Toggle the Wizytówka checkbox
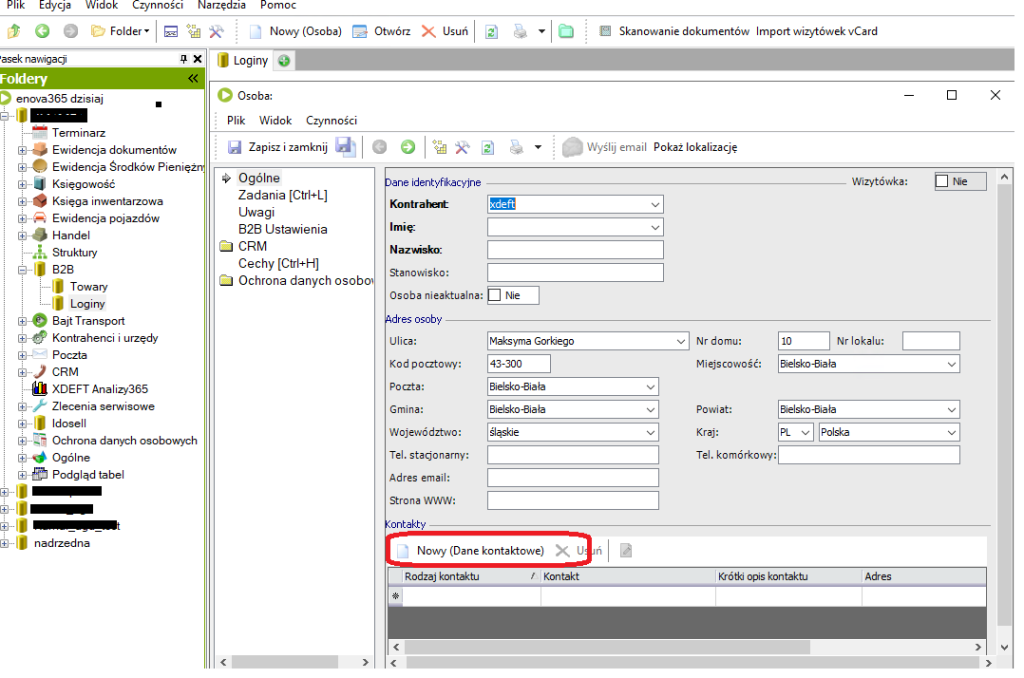Screen dimensions: 1024x678 (942, 181)
